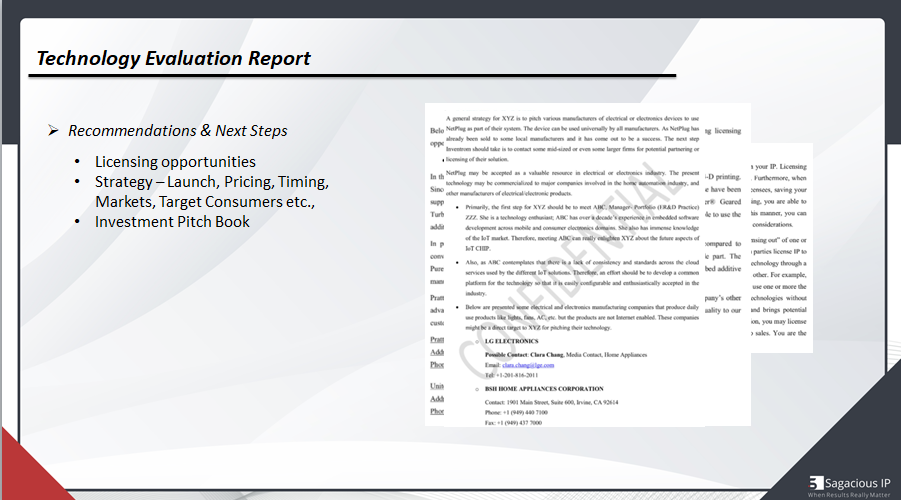Open the clara.chang@lge.com email link

(528, 365)
